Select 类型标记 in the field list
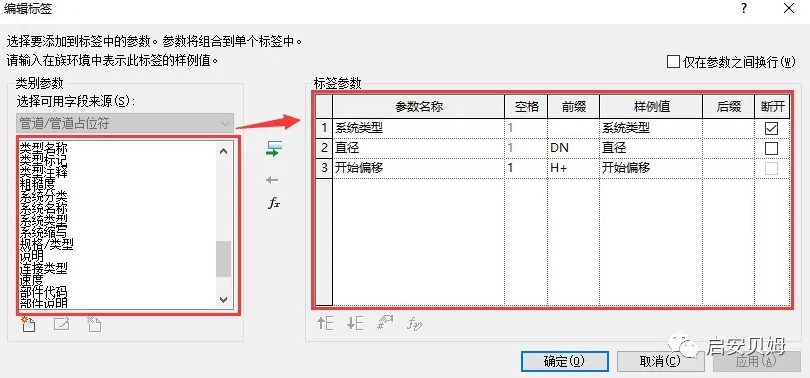Image resolution: width=810 pixels, height=378 pixels. click(x=44, y=160)
